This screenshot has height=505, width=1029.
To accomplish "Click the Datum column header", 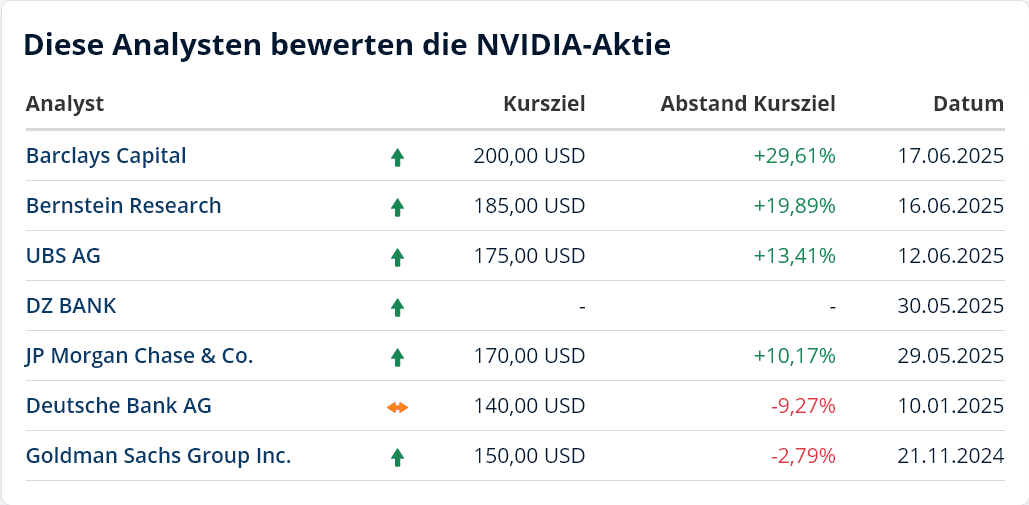I will 968,104.
